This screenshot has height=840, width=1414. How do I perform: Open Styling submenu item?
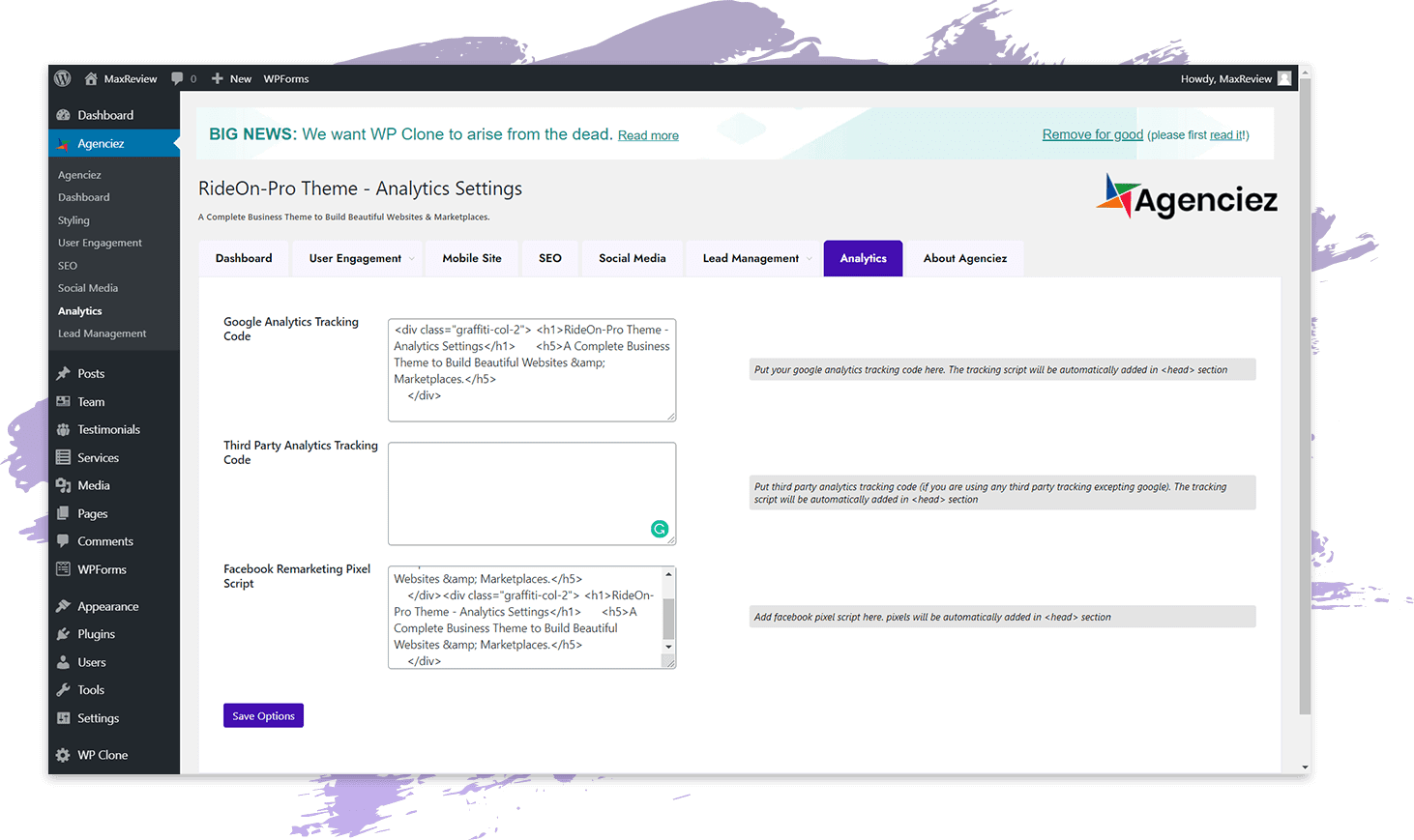click(x=74, y=220)
